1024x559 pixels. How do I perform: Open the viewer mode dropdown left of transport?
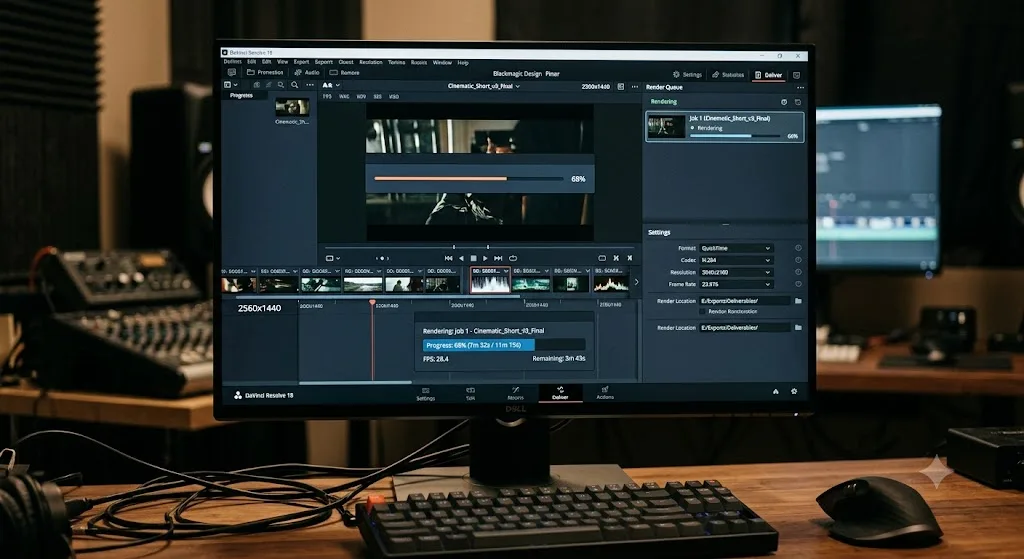[332, 259]
